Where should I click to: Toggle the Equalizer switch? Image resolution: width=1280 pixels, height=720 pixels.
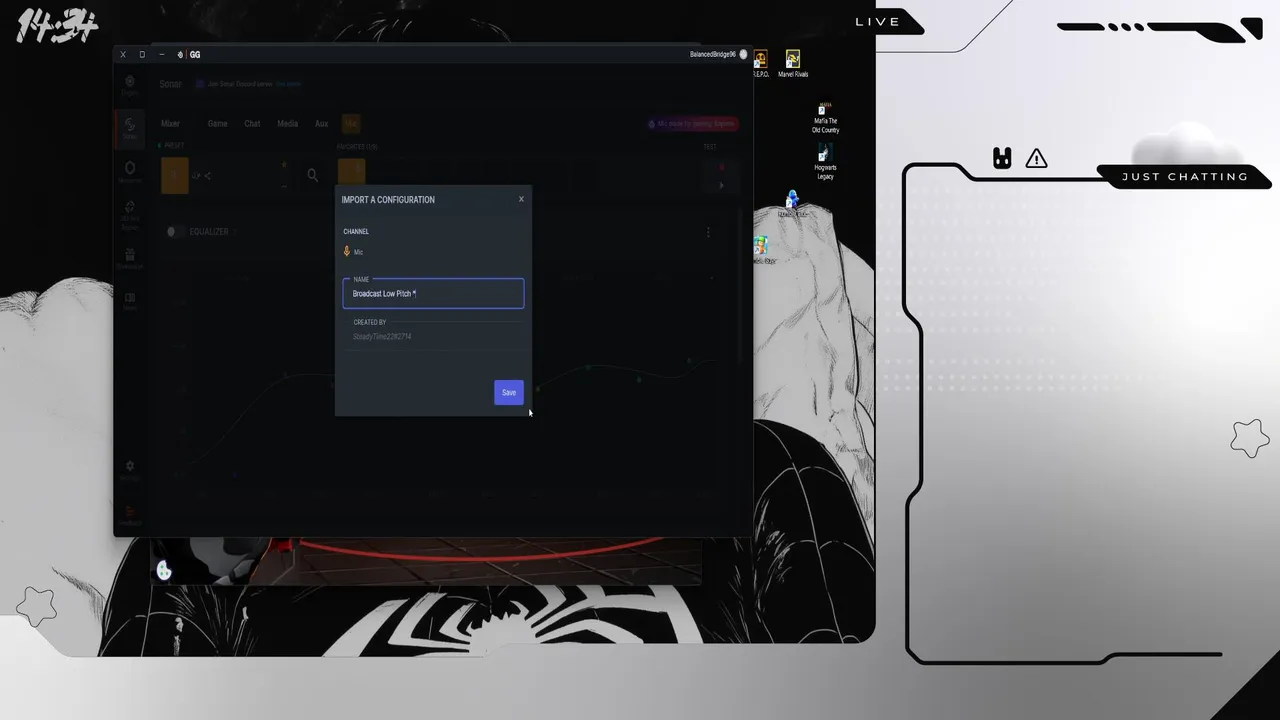(x=175, y=232)
